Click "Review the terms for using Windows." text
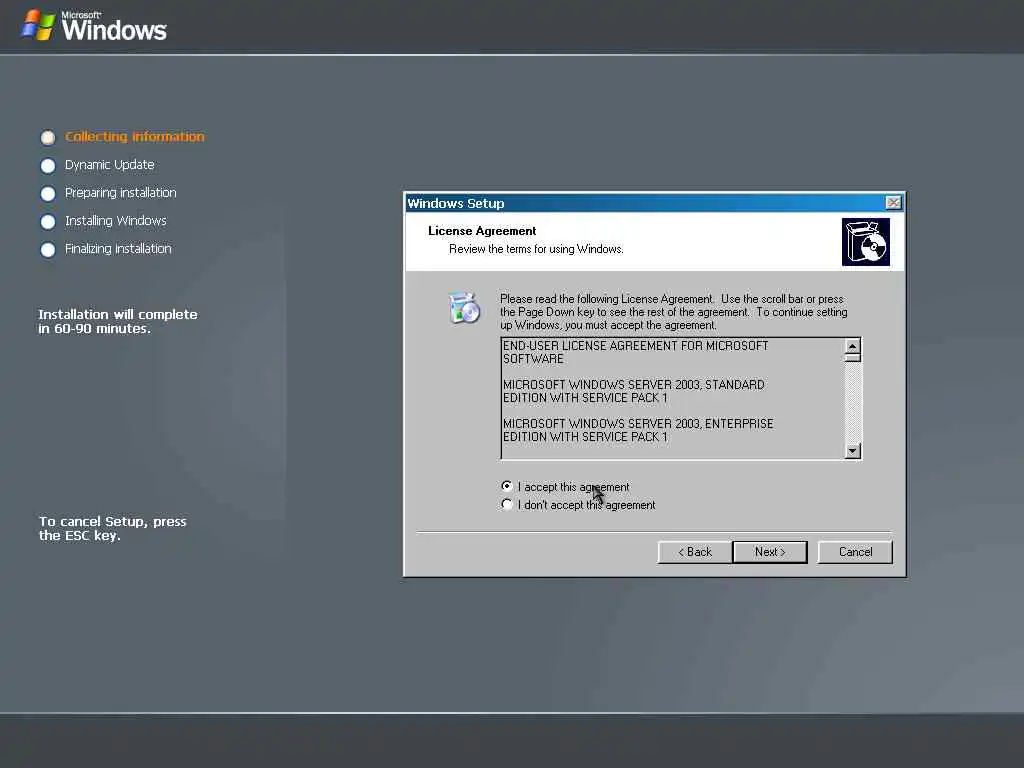The height and width of the screenshot is (768, 1024). (x=536, y=249)
